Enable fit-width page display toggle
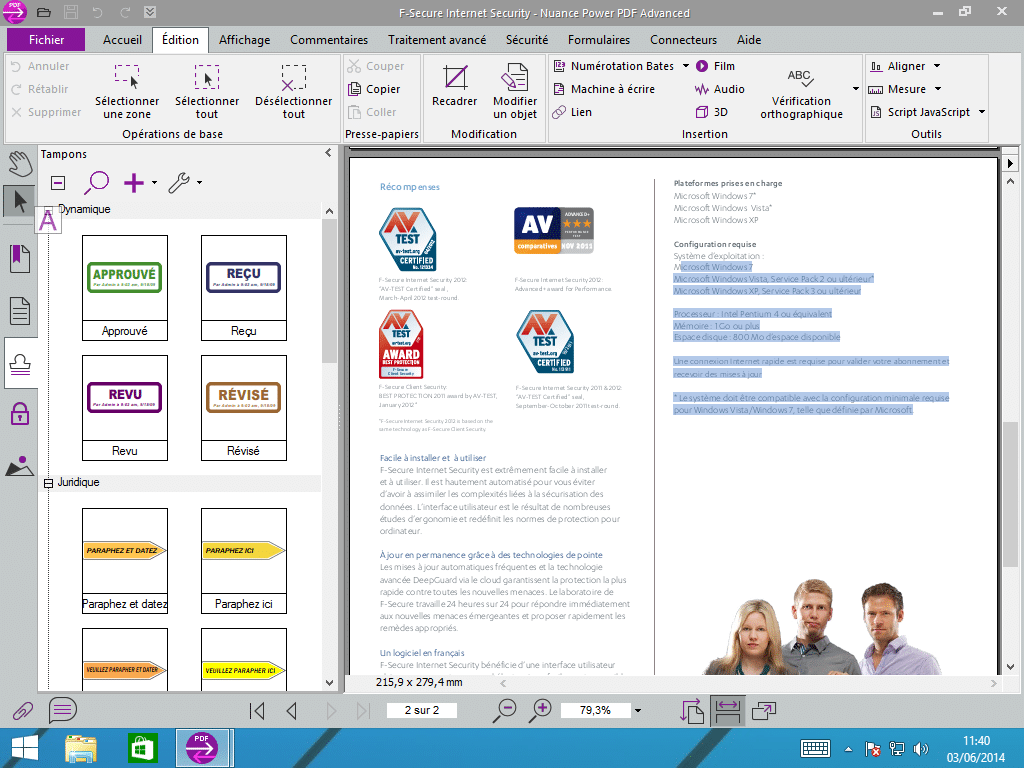 (x=727, y=710)
